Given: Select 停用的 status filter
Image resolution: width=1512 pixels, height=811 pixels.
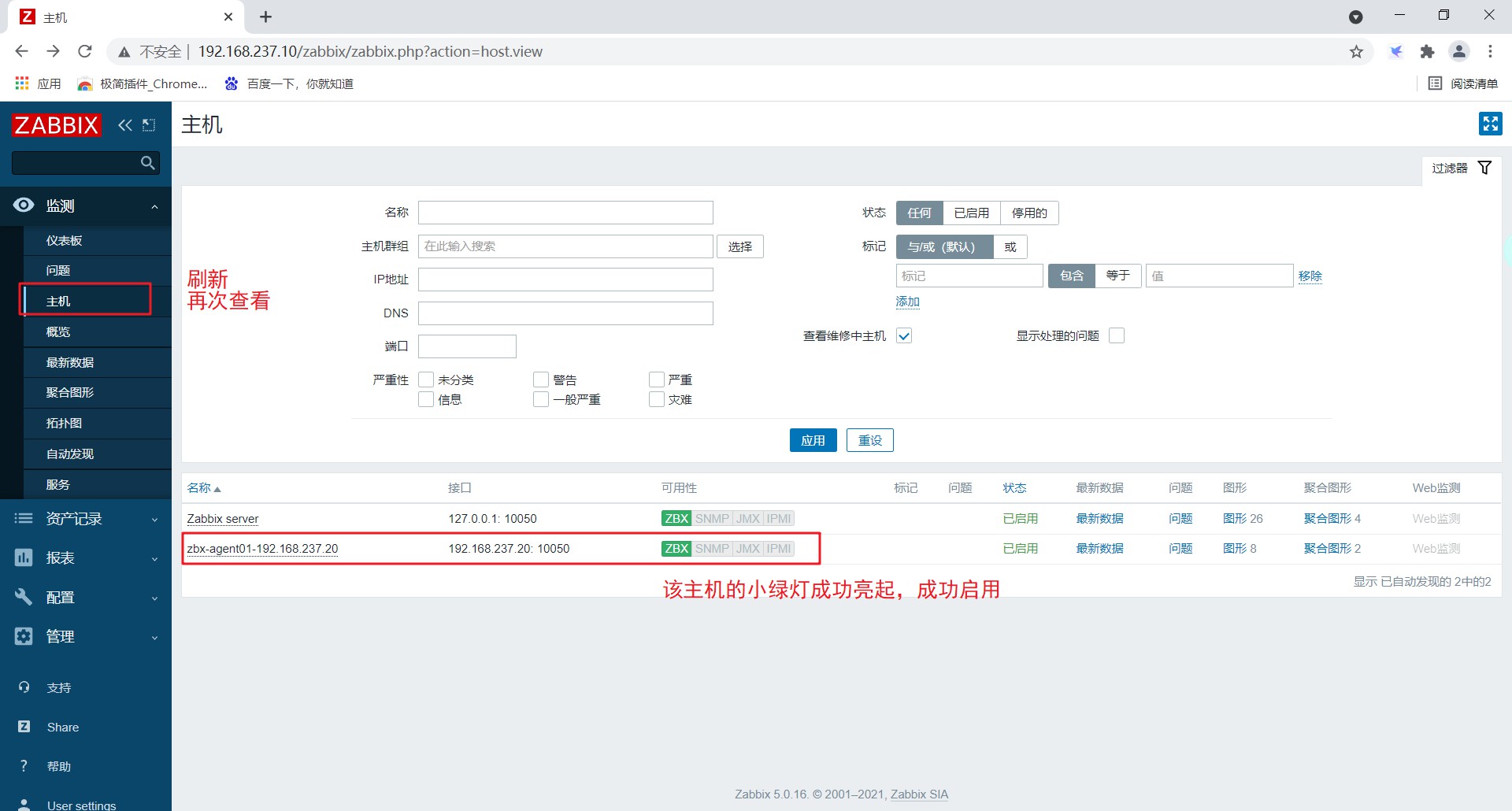Looking at the screenshot, I should [x=1029, y=213].
